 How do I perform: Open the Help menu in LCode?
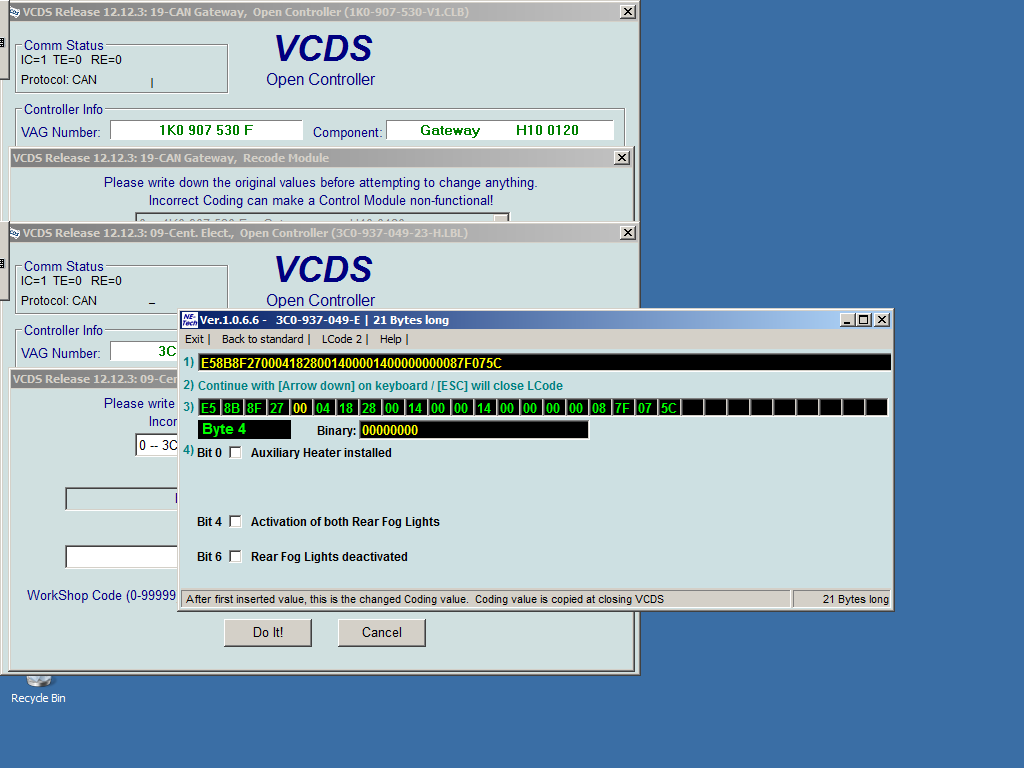click(390, 340)
